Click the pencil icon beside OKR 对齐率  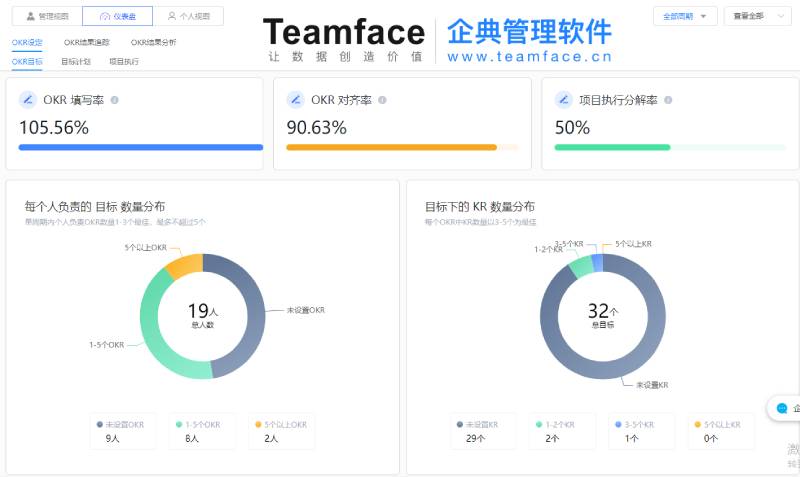point(295,100)
